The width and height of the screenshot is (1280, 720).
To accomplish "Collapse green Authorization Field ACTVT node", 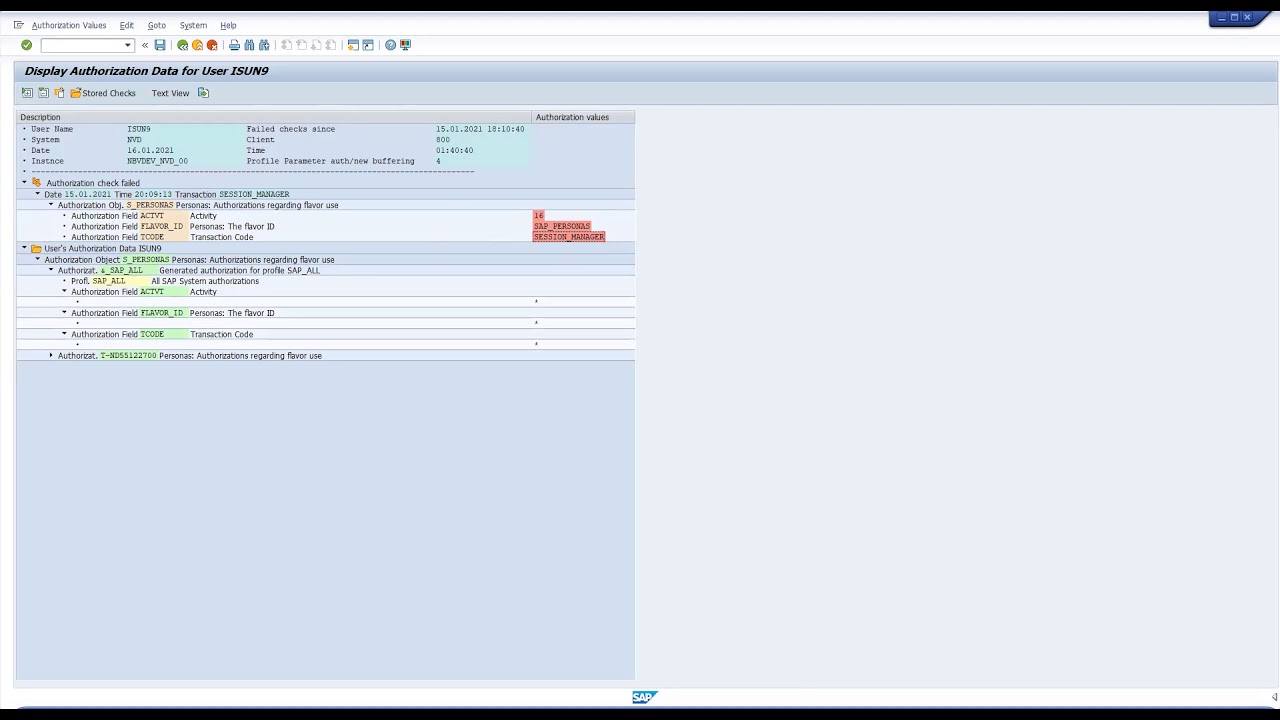I will point(64,291).
